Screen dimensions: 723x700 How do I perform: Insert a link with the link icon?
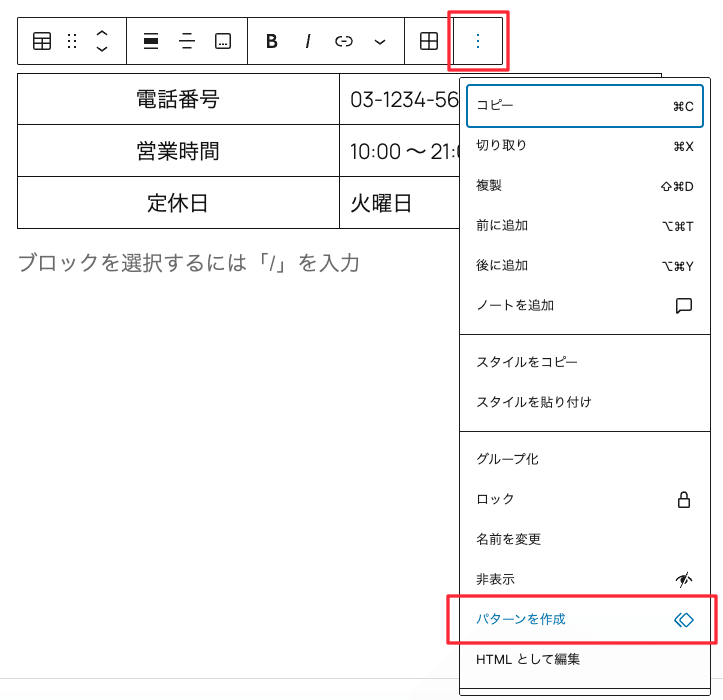pyautogui.click(x=344, y=42)
